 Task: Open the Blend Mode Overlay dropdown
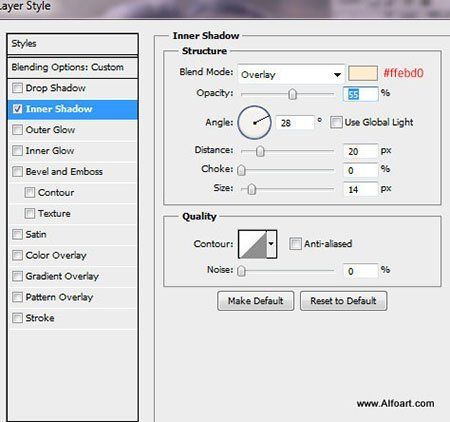point(291,74)
